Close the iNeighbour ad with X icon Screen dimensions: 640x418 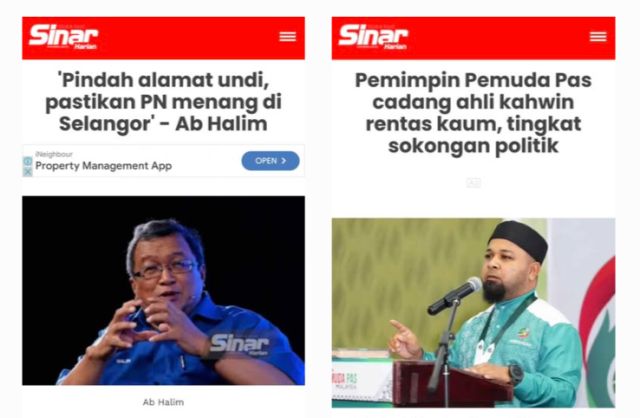[x=27, y=172]
